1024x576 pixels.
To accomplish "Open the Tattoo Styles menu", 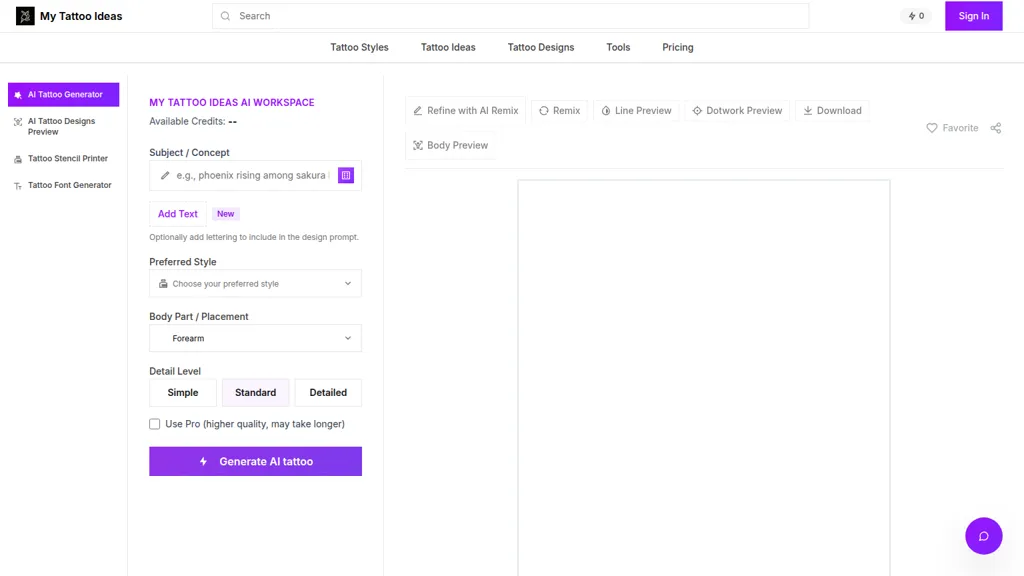I will pyautogui.click(x=359, y=47).
